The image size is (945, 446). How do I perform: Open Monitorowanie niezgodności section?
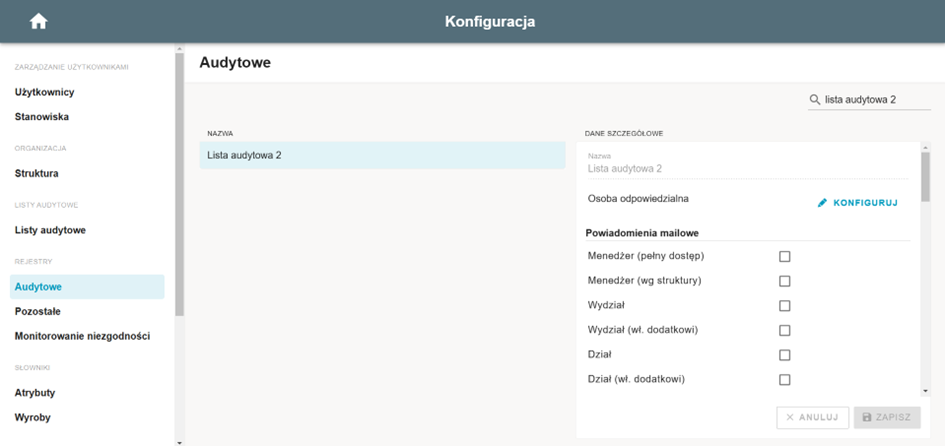pyautogui.click(x=82, y=336)
